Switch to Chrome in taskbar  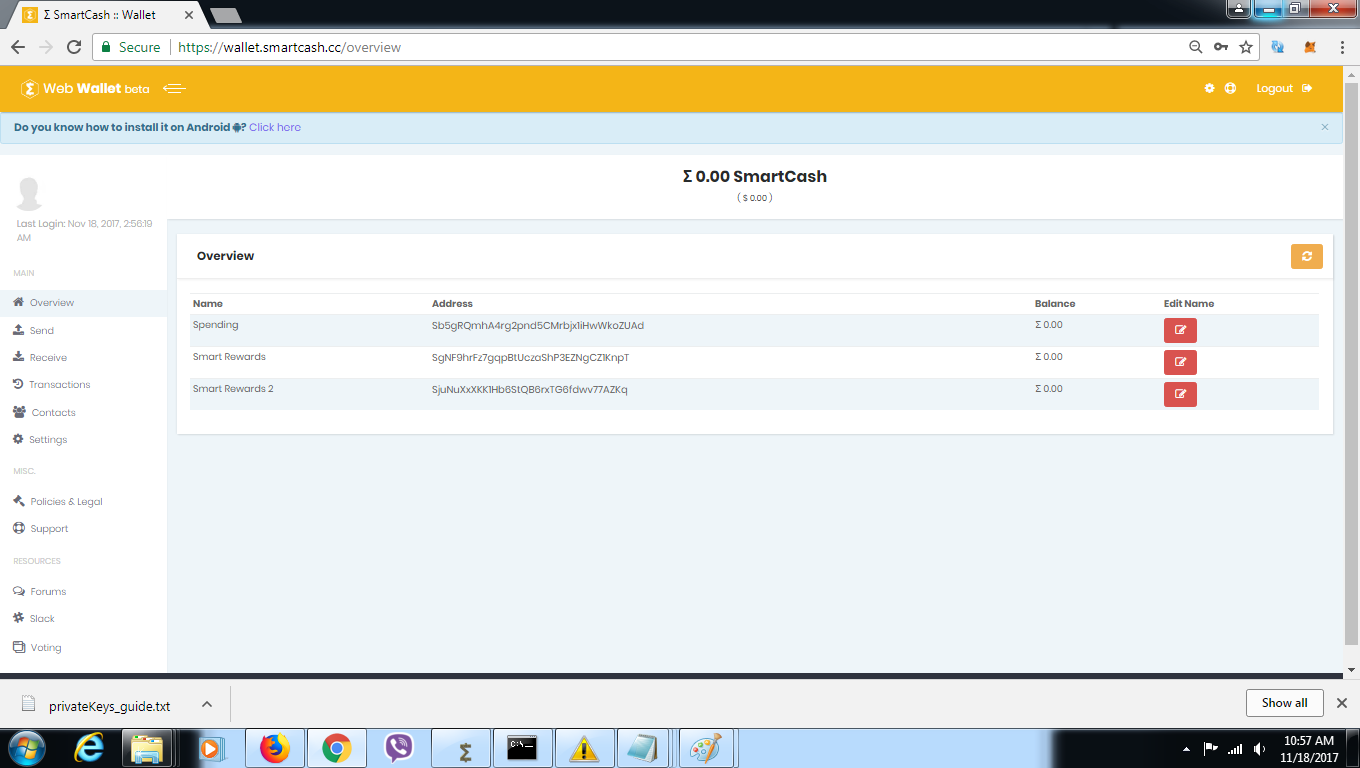point(336,748)
